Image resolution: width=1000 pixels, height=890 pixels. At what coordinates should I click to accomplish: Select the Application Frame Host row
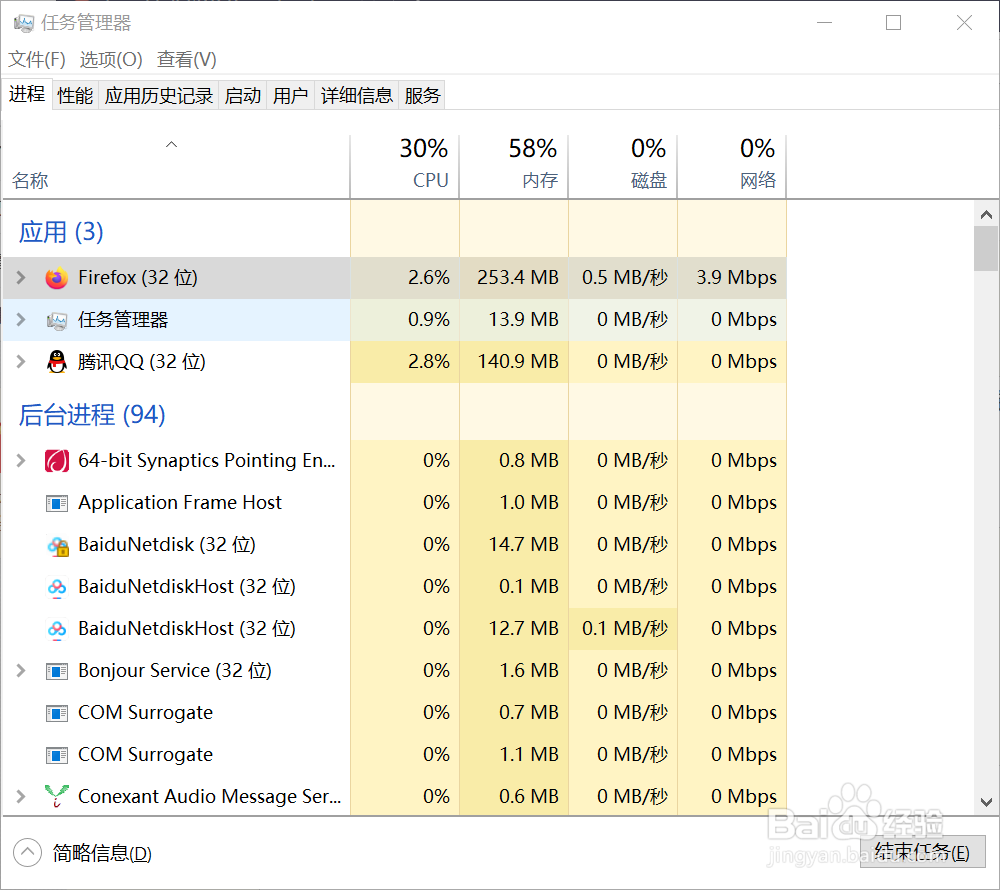(x=394, y=502)
